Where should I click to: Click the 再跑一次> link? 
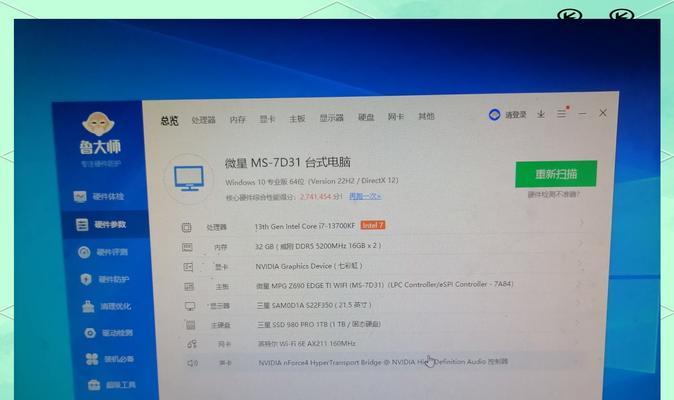tap(365, 196)
